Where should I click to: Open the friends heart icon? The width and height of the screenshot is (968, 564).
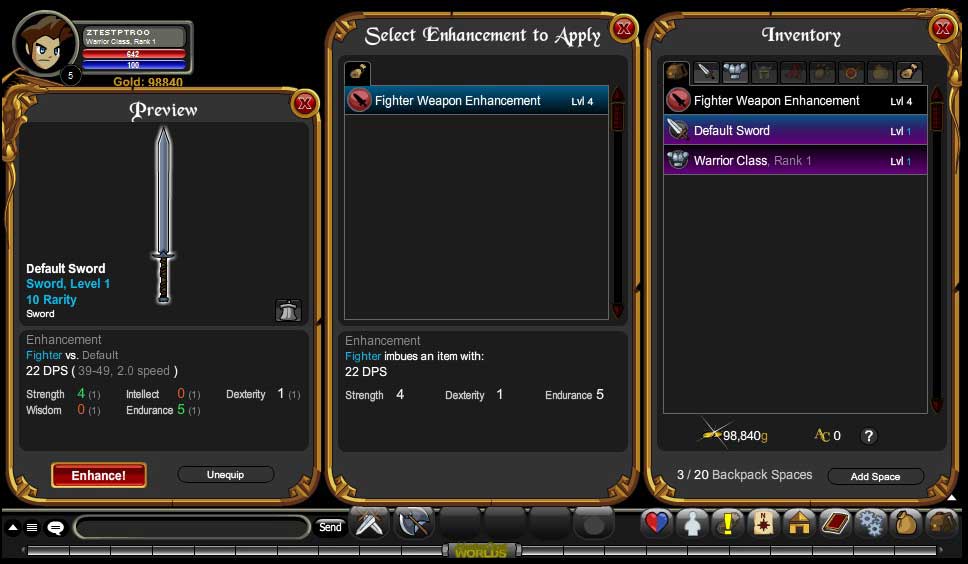tap(656, 525)
